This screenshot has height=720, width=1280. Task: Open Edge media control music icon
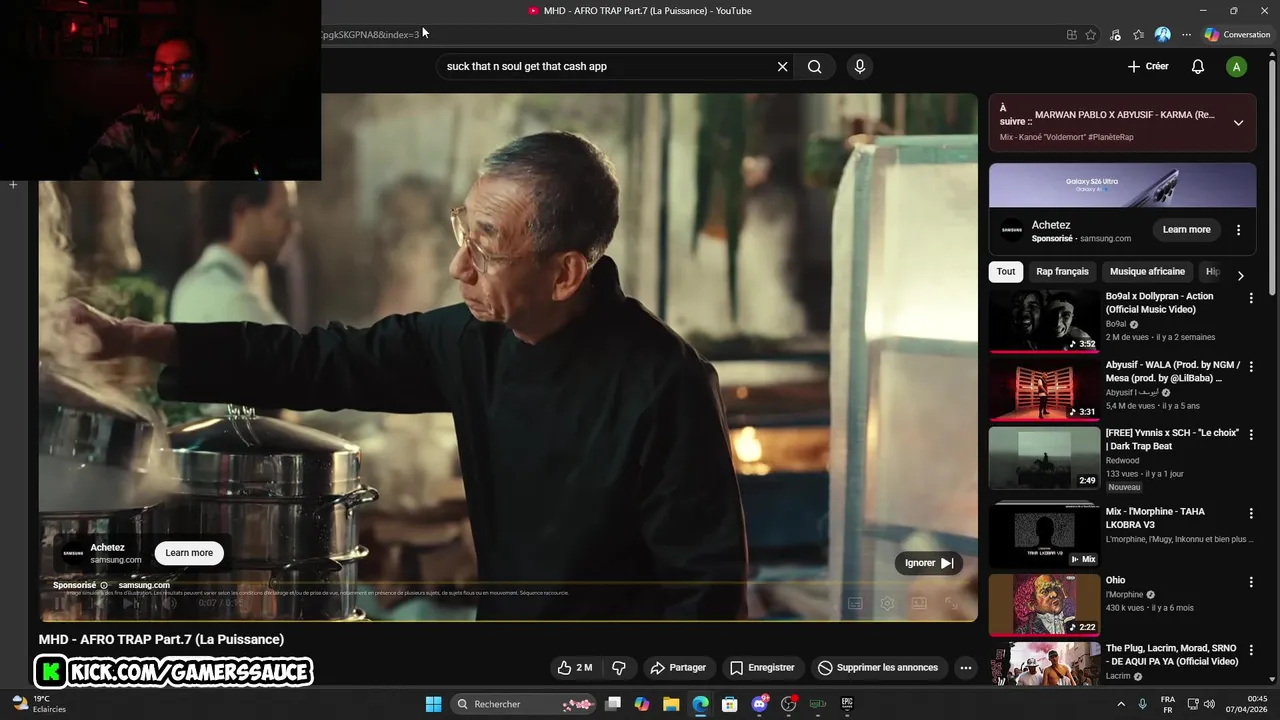pyautogui.click(x=1115, y=35)
